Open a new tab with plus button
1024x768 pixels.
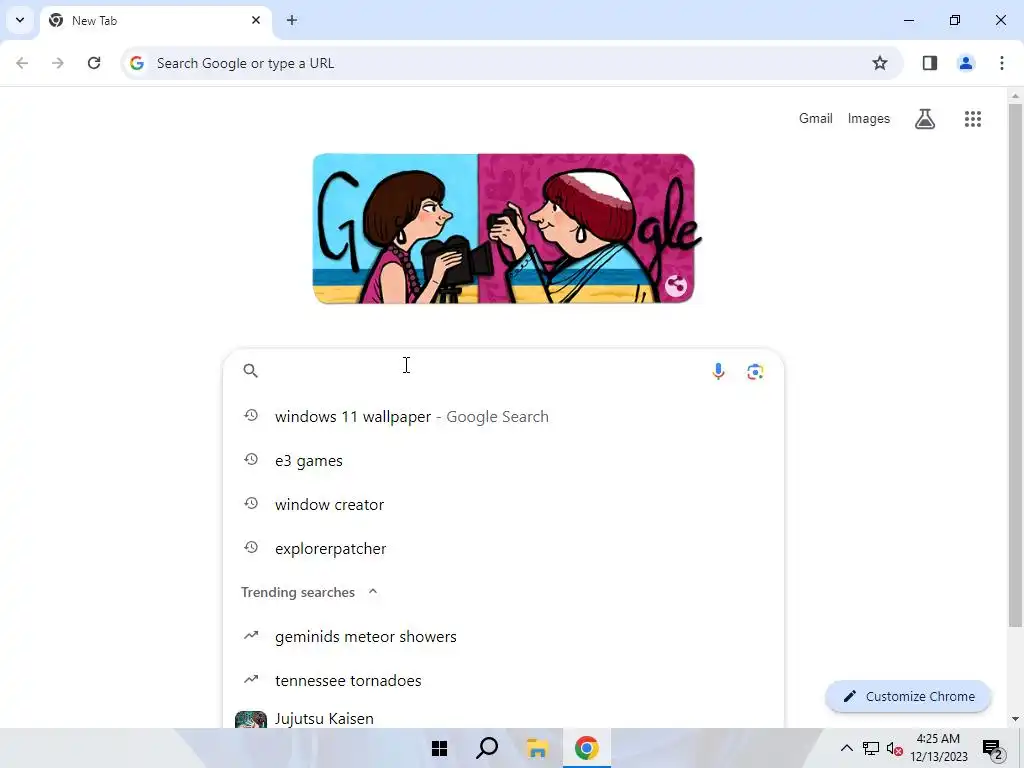pyautogui.click(x=292, y=20)
